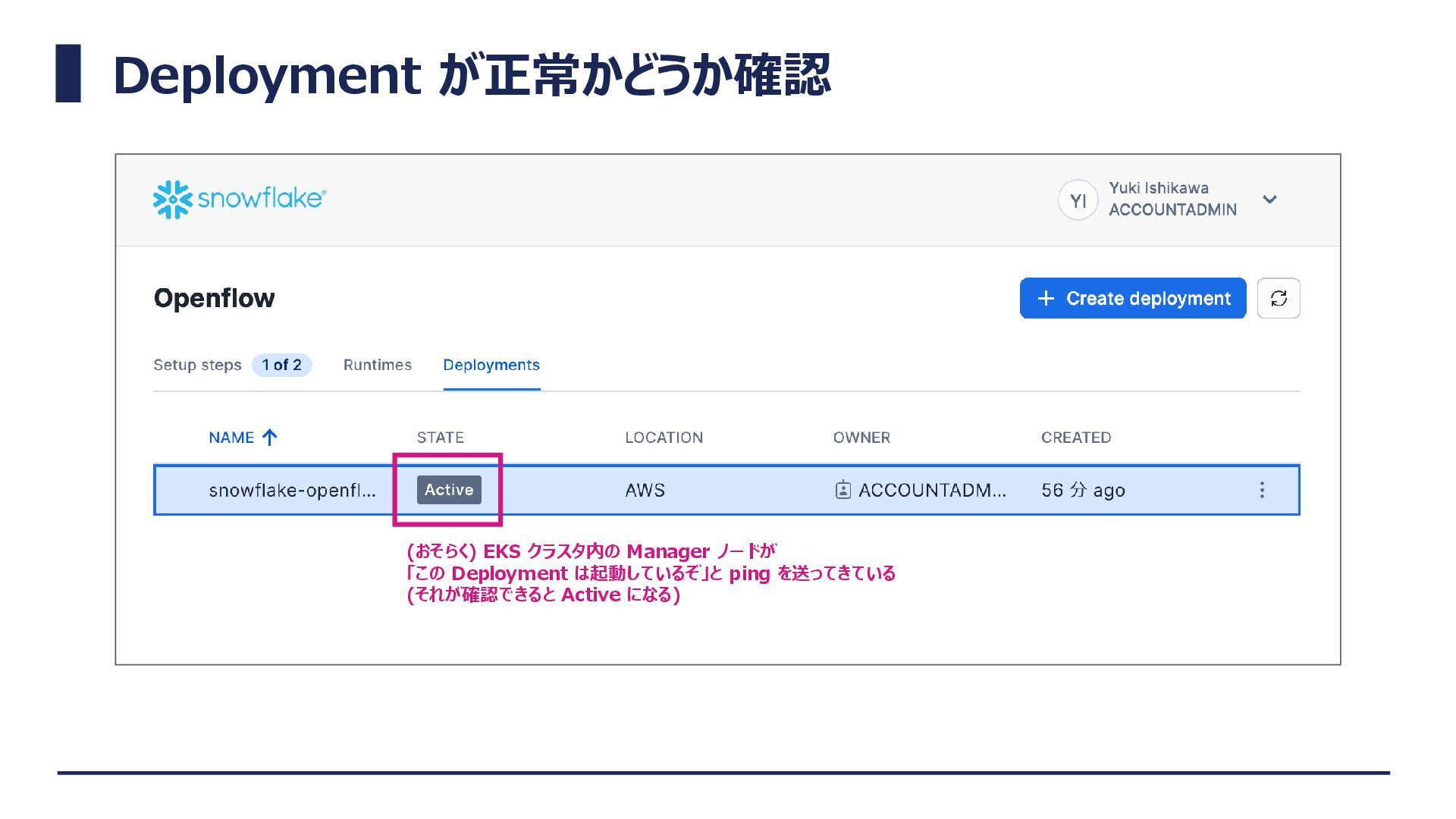Sort by the NAME column header
The image size is (1456, 819).
click(231, 438)
